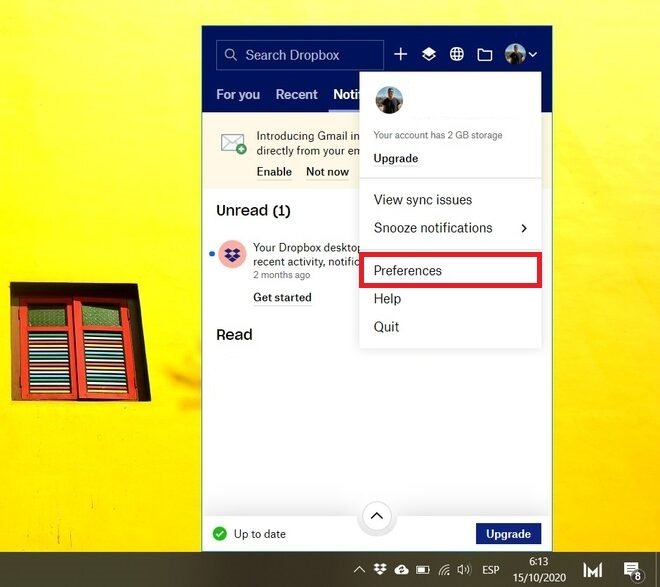Image resolution: width=660 pixels, height=587 pixels.
Task: Open Preferences from the menu
Action: [x=450, y=270]
